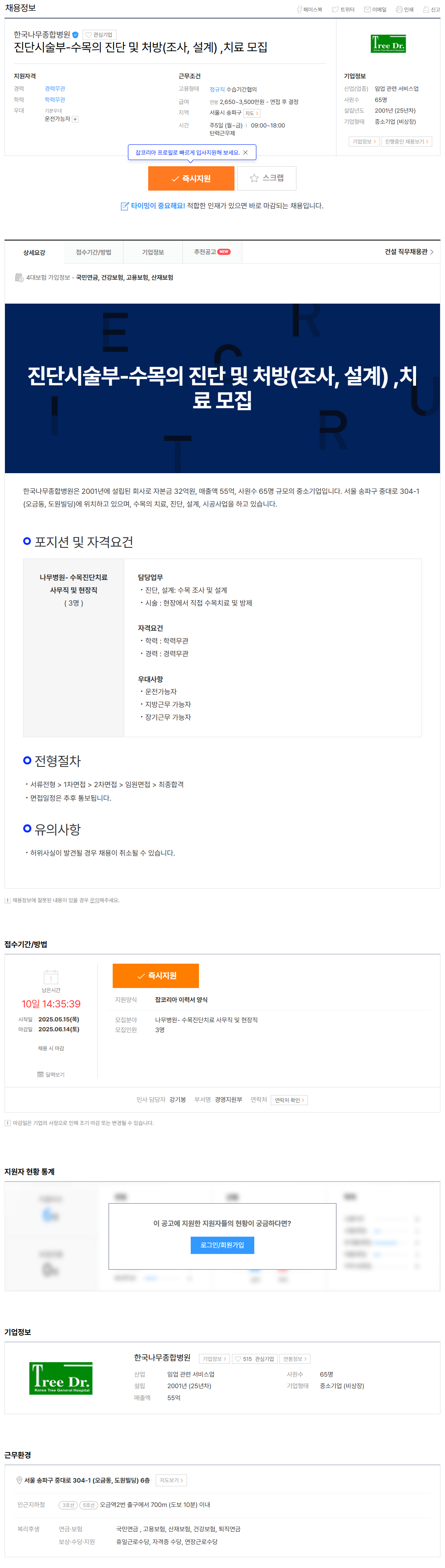Share the posting via Twitter icon
The height and width of the screenshot is (1568, 445).
tap(343, 10)
